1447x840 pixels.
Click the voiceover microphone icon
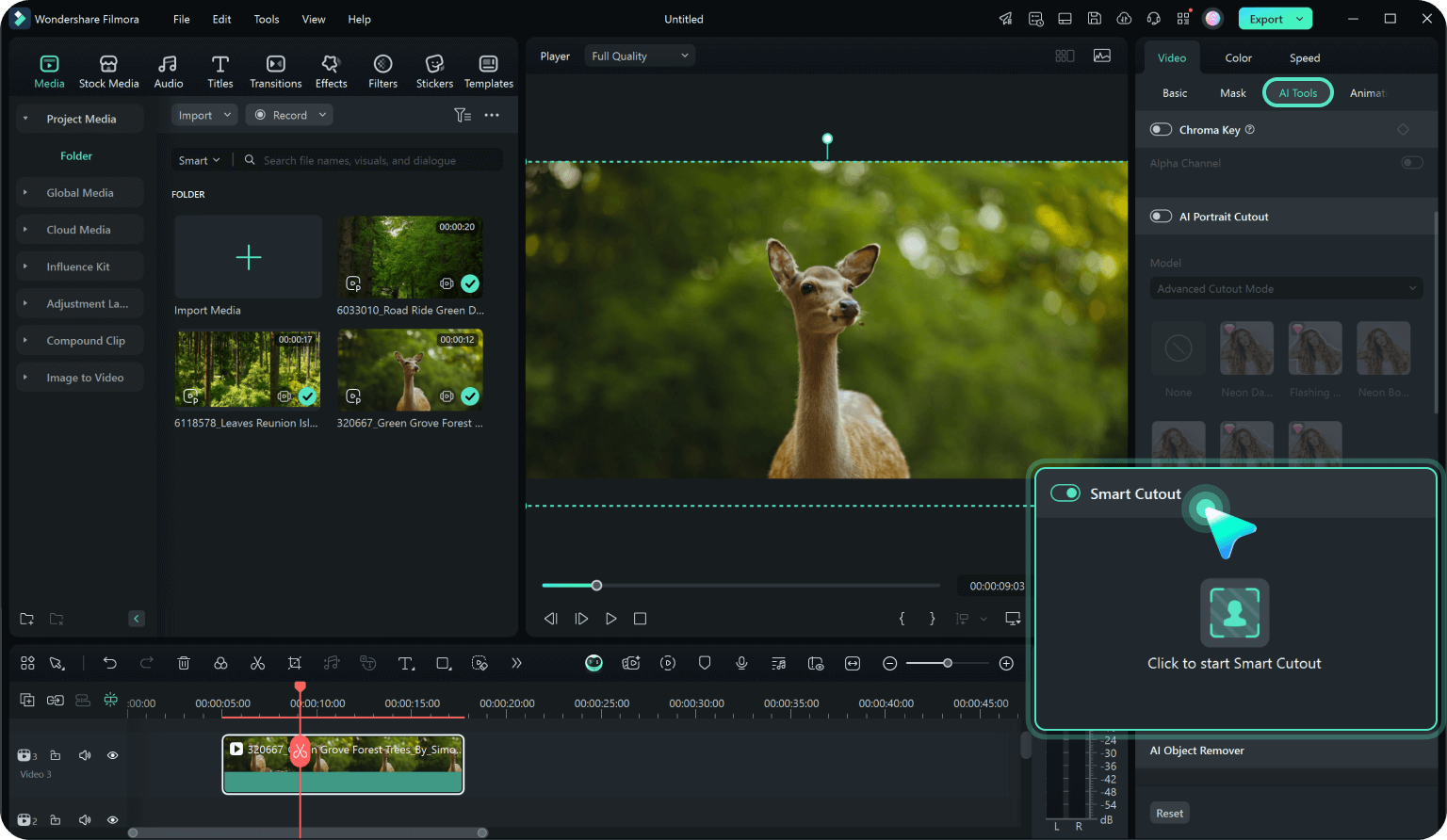pyautogui.click(x=741, y=663)
